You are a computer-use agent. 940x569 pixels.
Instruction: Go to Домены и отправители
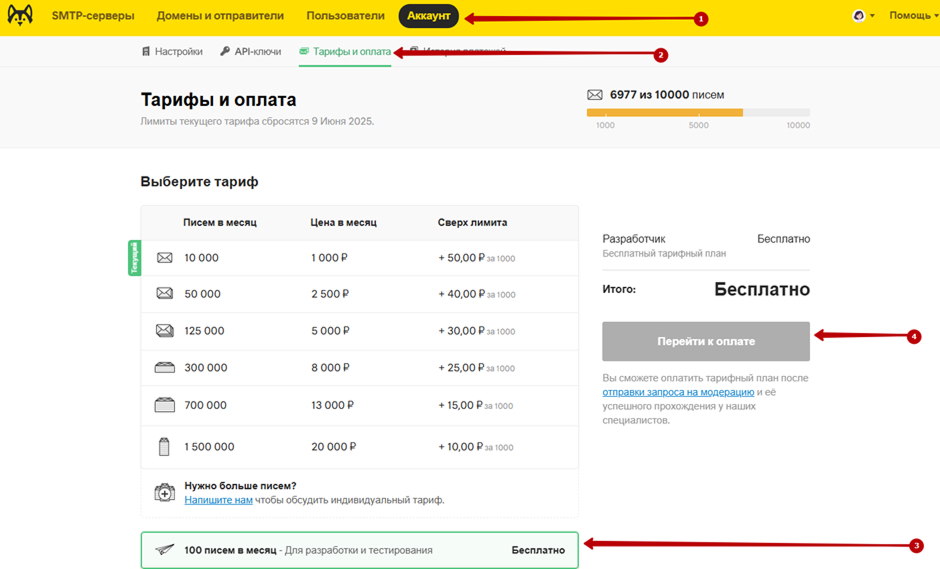point(220,16)
